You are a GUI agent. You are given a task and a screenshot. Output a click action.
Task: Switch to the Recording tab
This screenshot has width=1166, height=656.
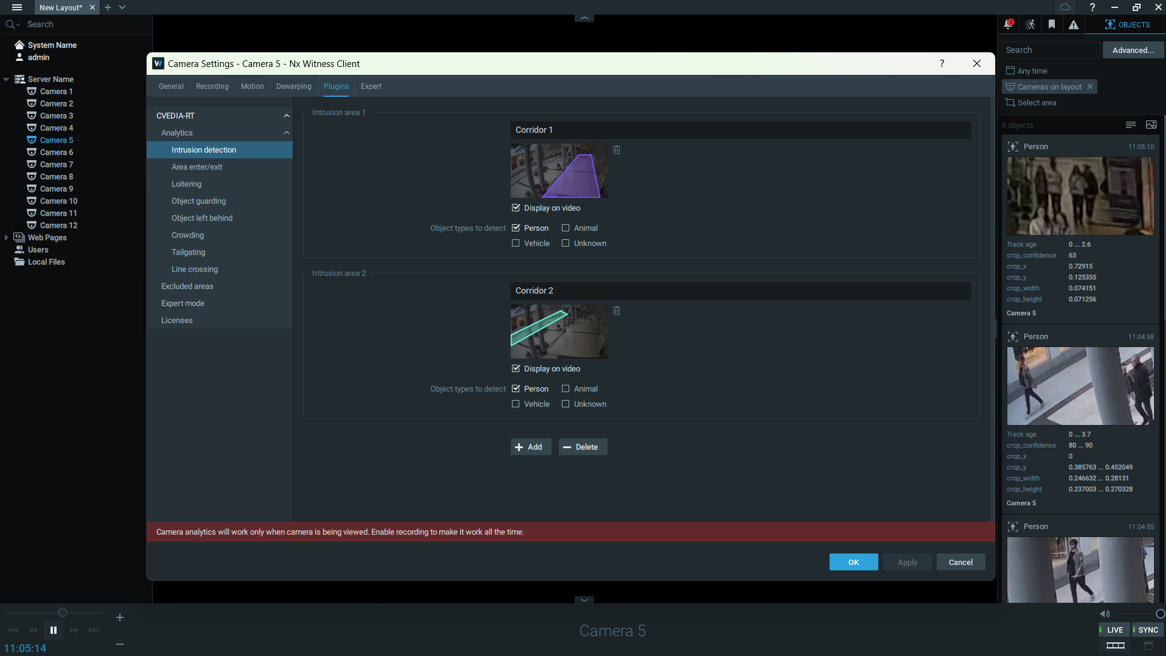(212, 86)
